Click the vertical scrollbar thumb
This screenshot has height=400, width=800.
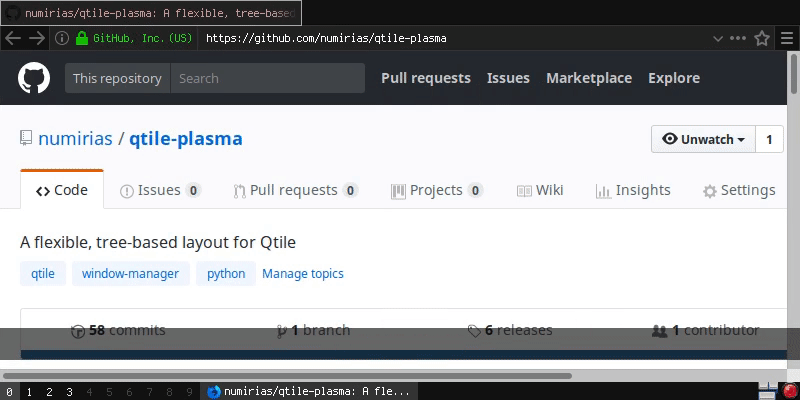coord(794,74)
